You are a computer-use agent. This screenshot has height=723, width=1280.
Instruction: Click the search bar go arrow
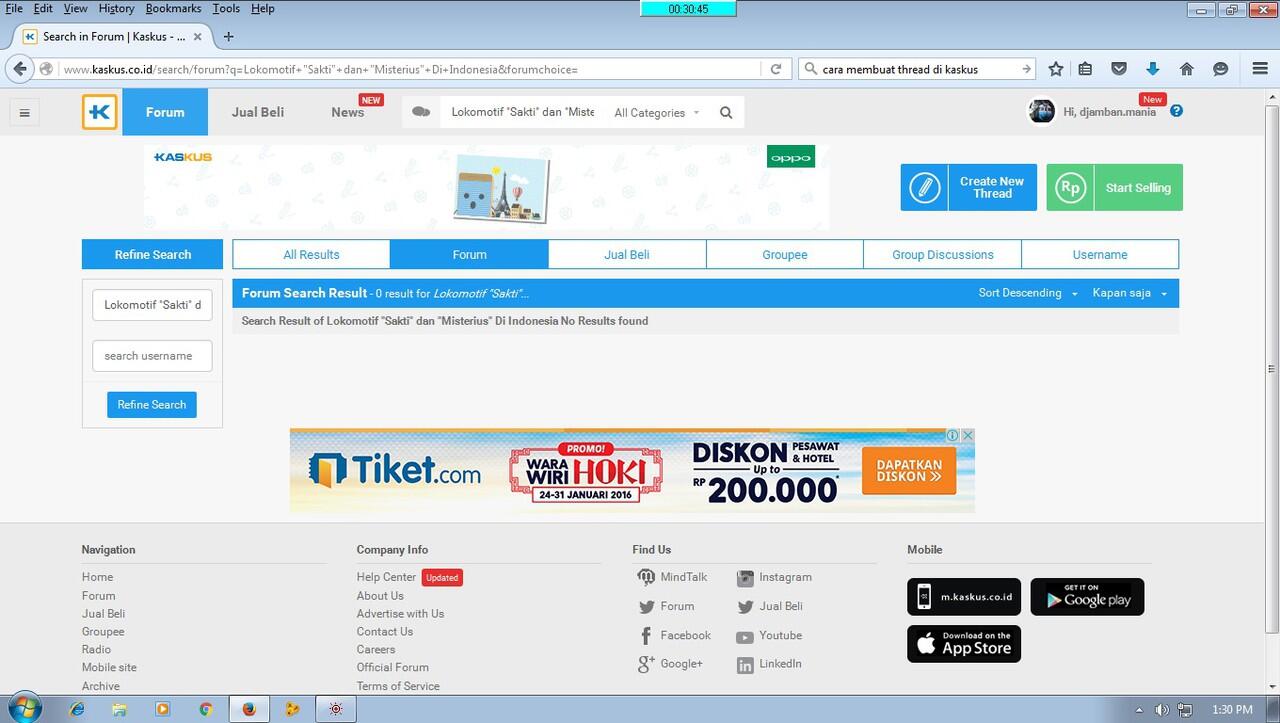1026,69
